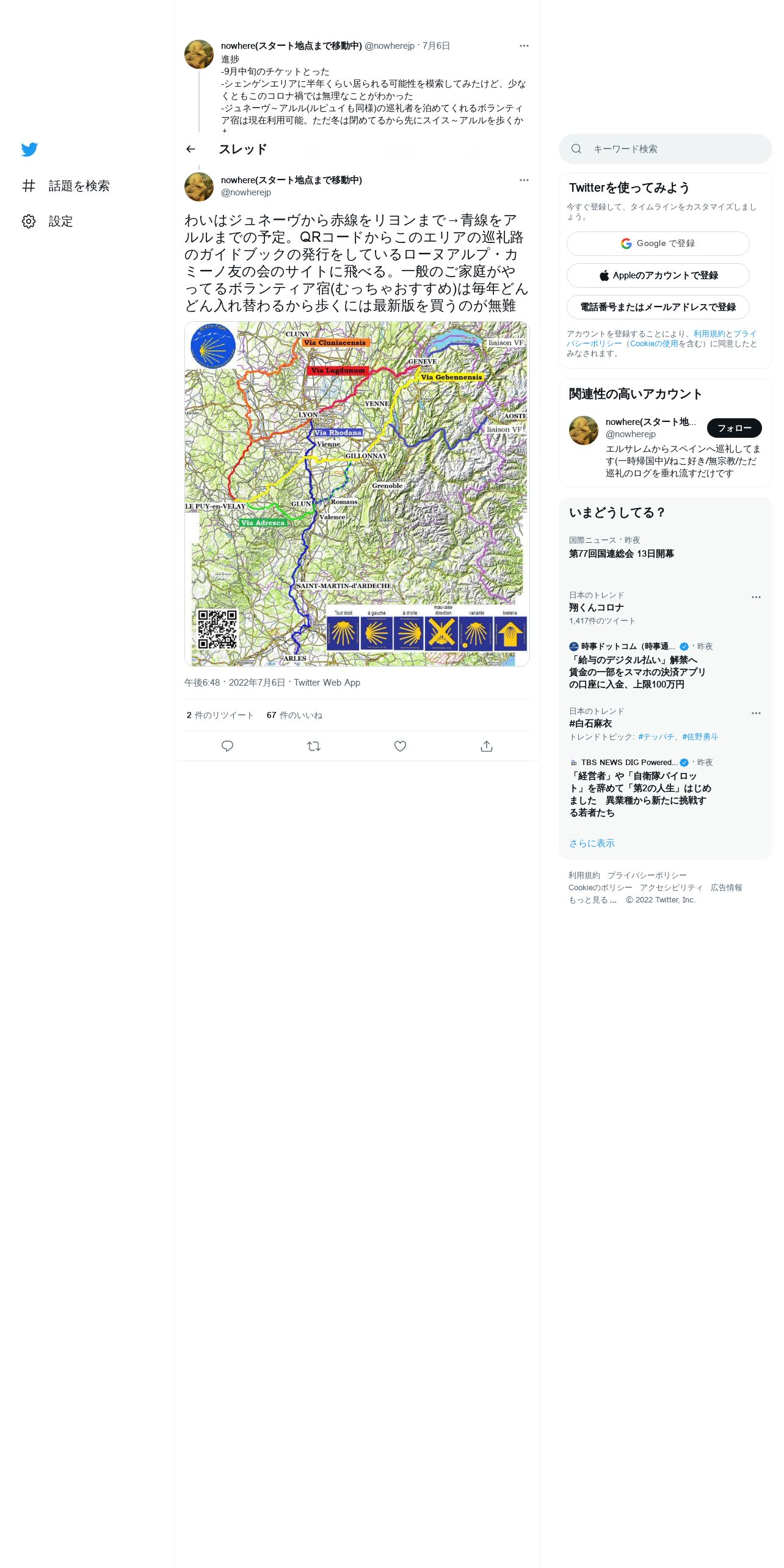Viewport: 784px width, 1568px height.
Task: Click the reply speech bubble icon
Action: [227, 746]
